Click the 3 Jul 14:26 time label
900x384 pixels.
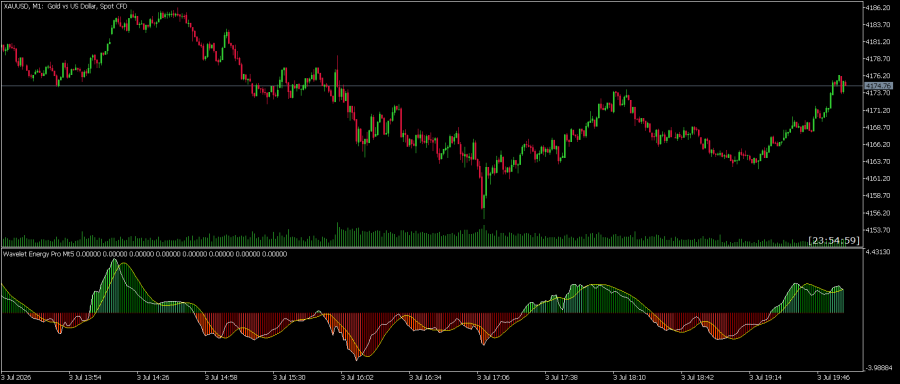tap(153, 378)
